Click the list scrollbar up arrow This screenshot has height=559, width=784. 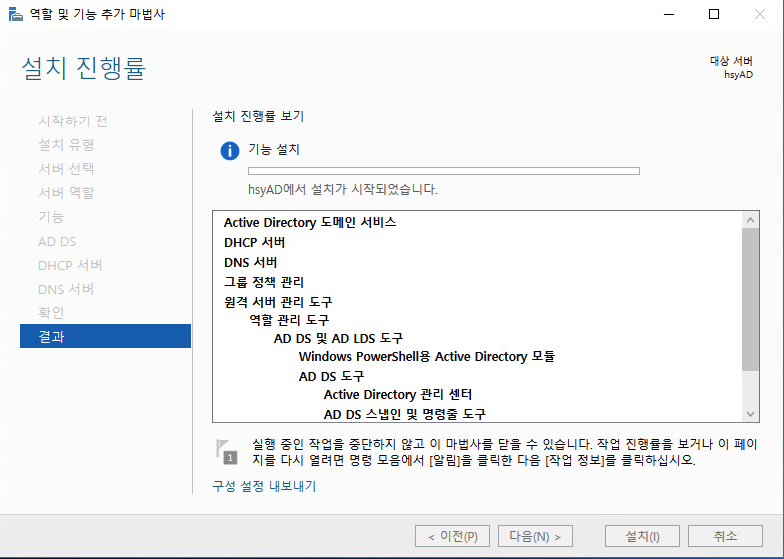click(x=750, y=220)
